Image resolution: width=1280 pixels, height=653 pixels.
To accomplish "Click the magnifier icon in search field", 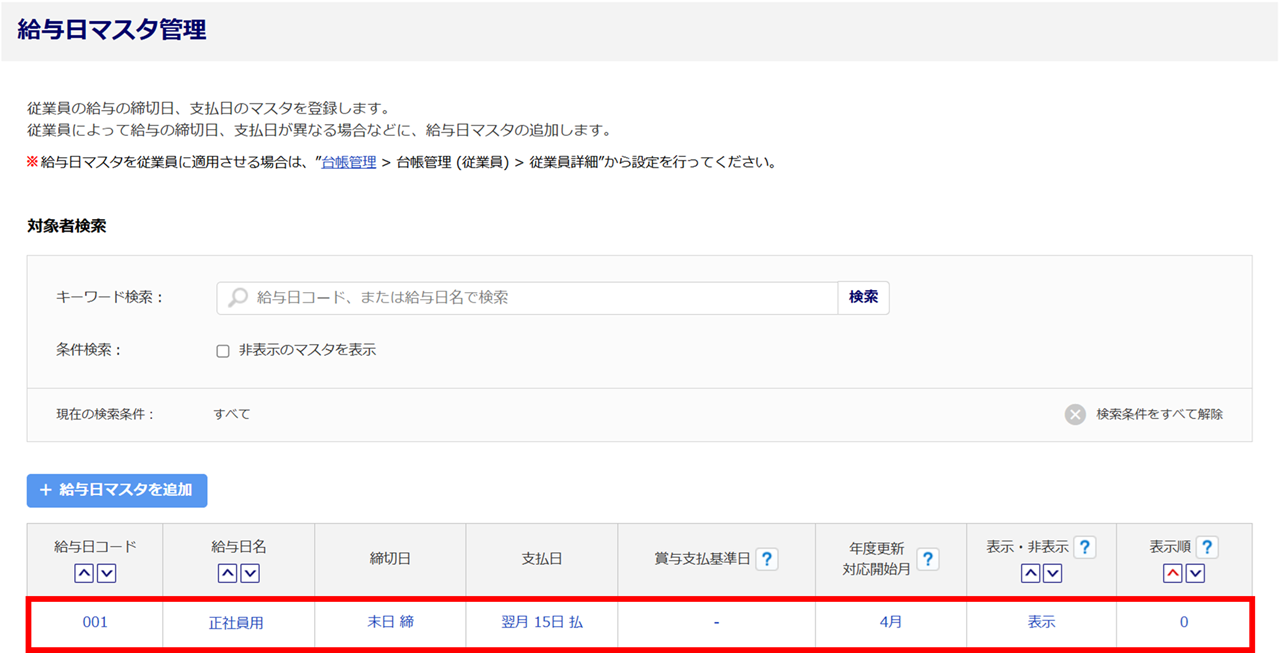I will click(x=238, y=297).
